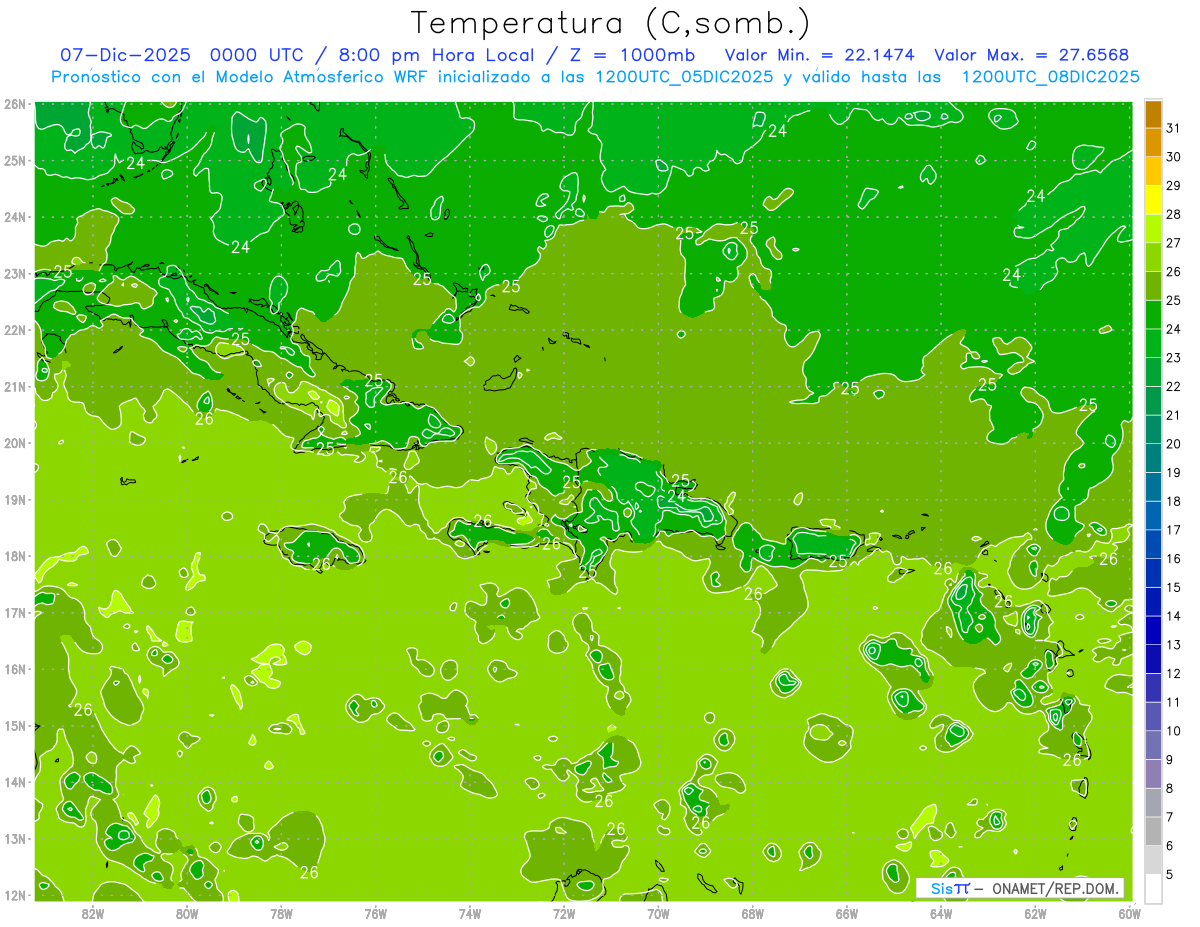Click the 78W longitude axis label
The width and height of the screenshot is (1200, 927).
point(281,913)
